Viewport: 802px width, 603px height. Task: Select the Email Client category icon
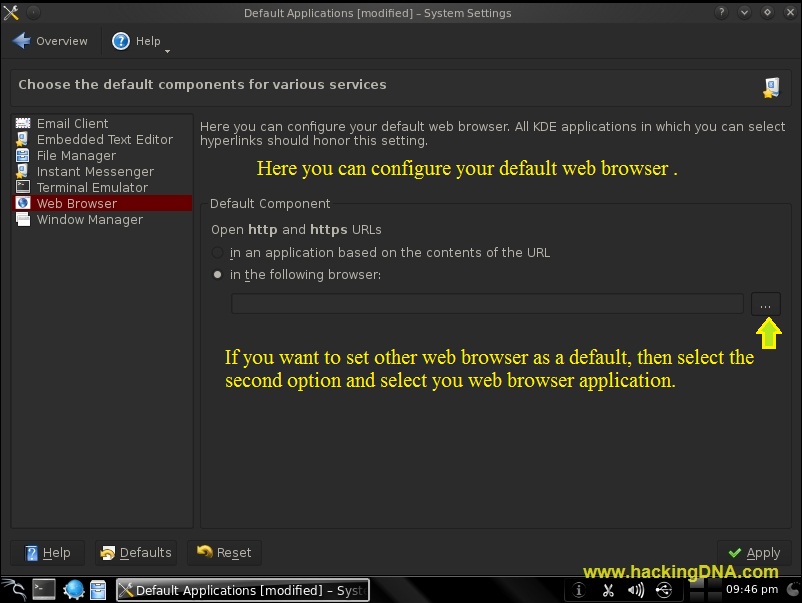click(x=24, y=123)
